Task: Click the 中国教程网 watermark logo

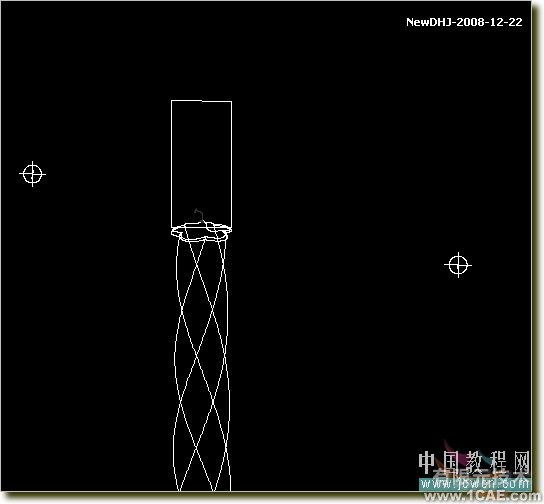Action: pyautogui.click(x=474, y=462)
